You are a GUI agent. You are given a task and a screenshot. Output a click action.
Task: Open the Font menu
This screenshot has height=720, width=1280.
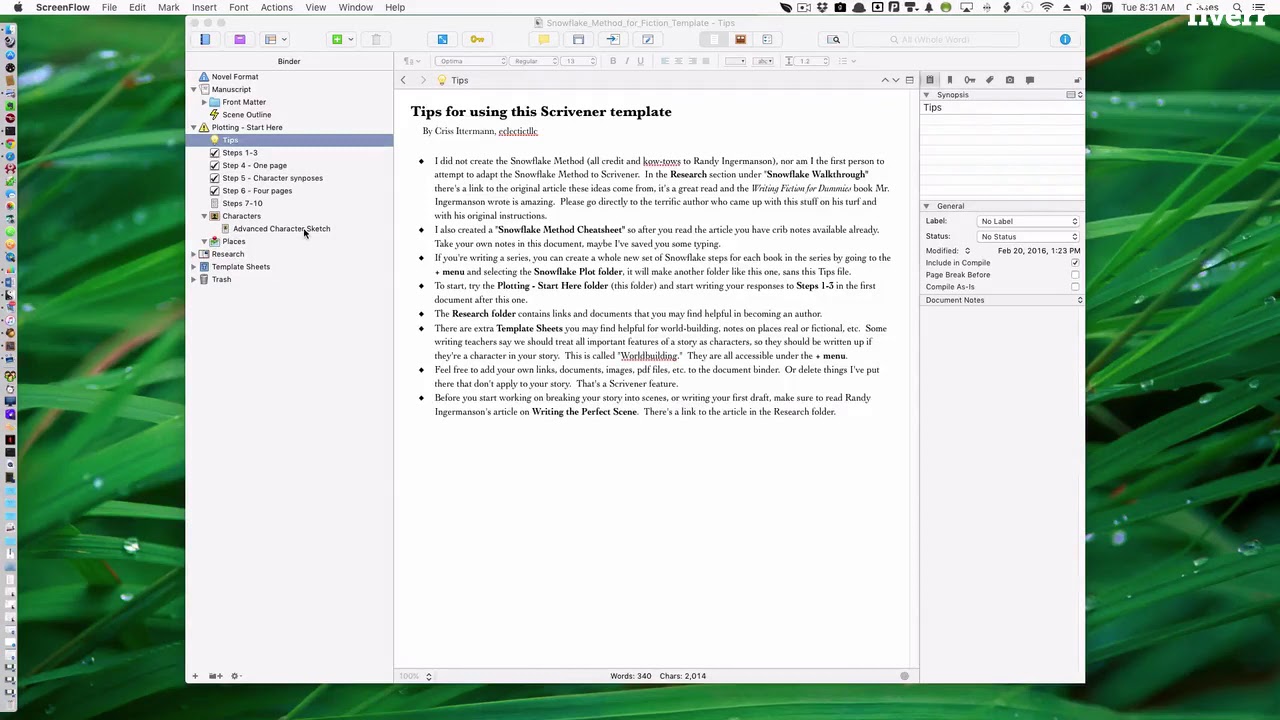point(239,7)
